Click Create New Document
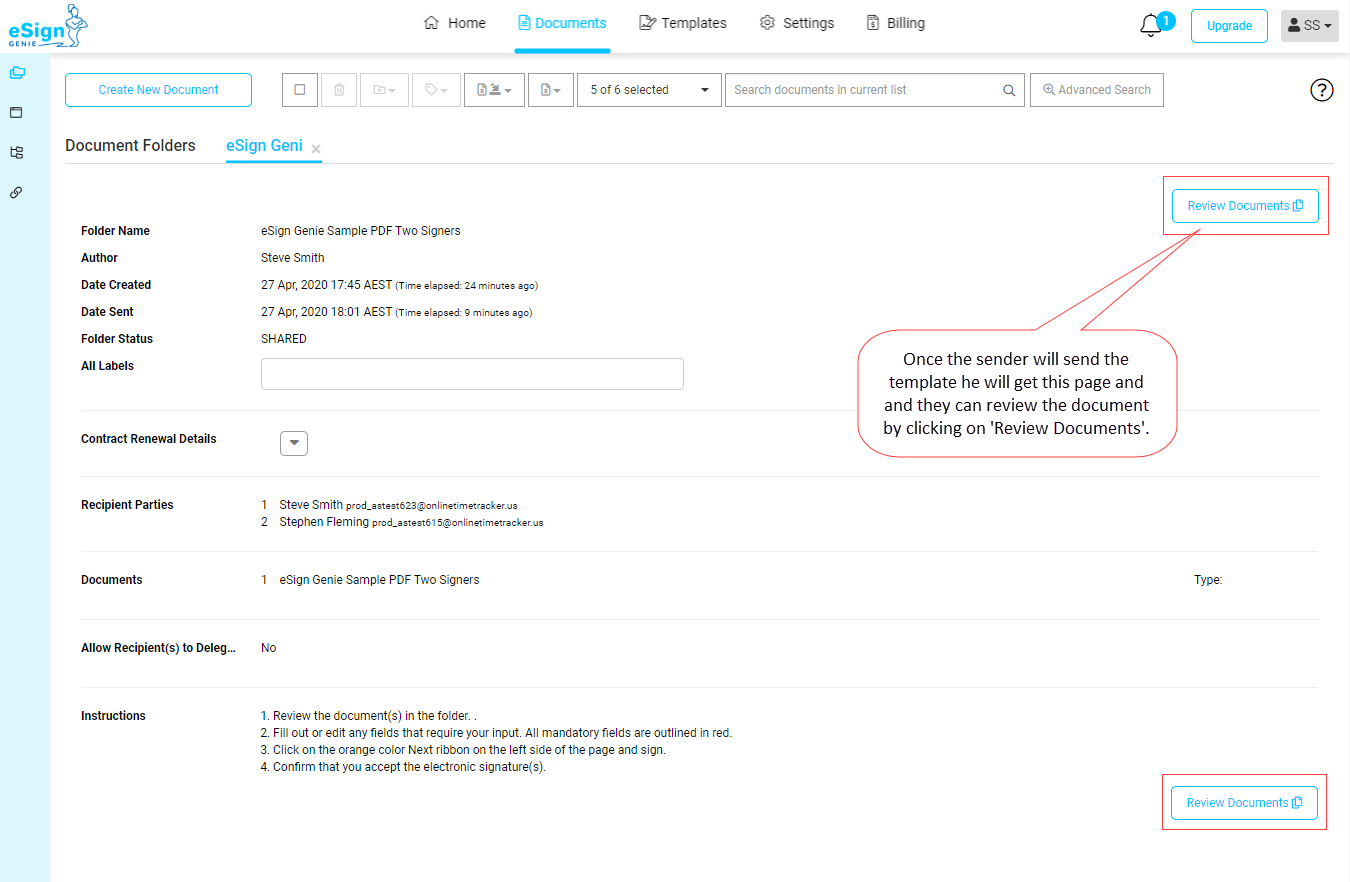The image size is (1350, 882). click(158, 90)
